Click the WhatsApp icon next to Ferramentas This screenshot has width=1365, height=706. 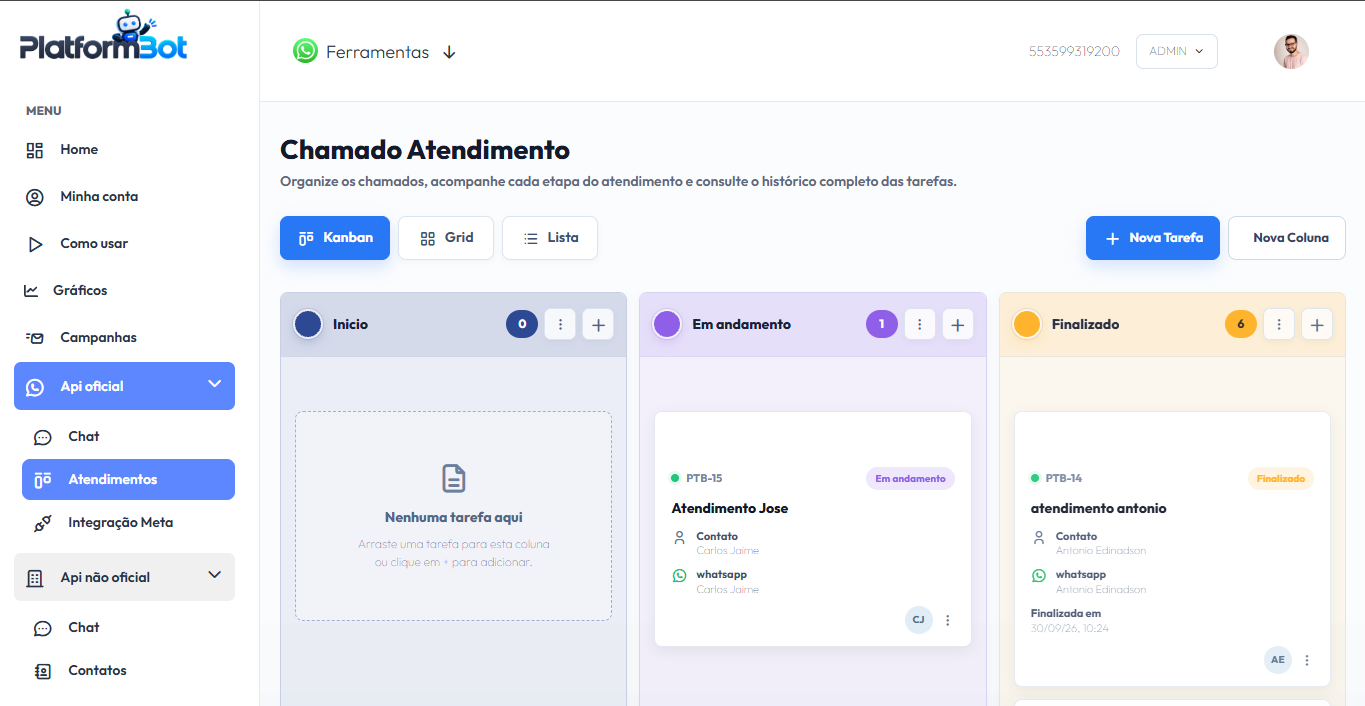coord(305,51)
